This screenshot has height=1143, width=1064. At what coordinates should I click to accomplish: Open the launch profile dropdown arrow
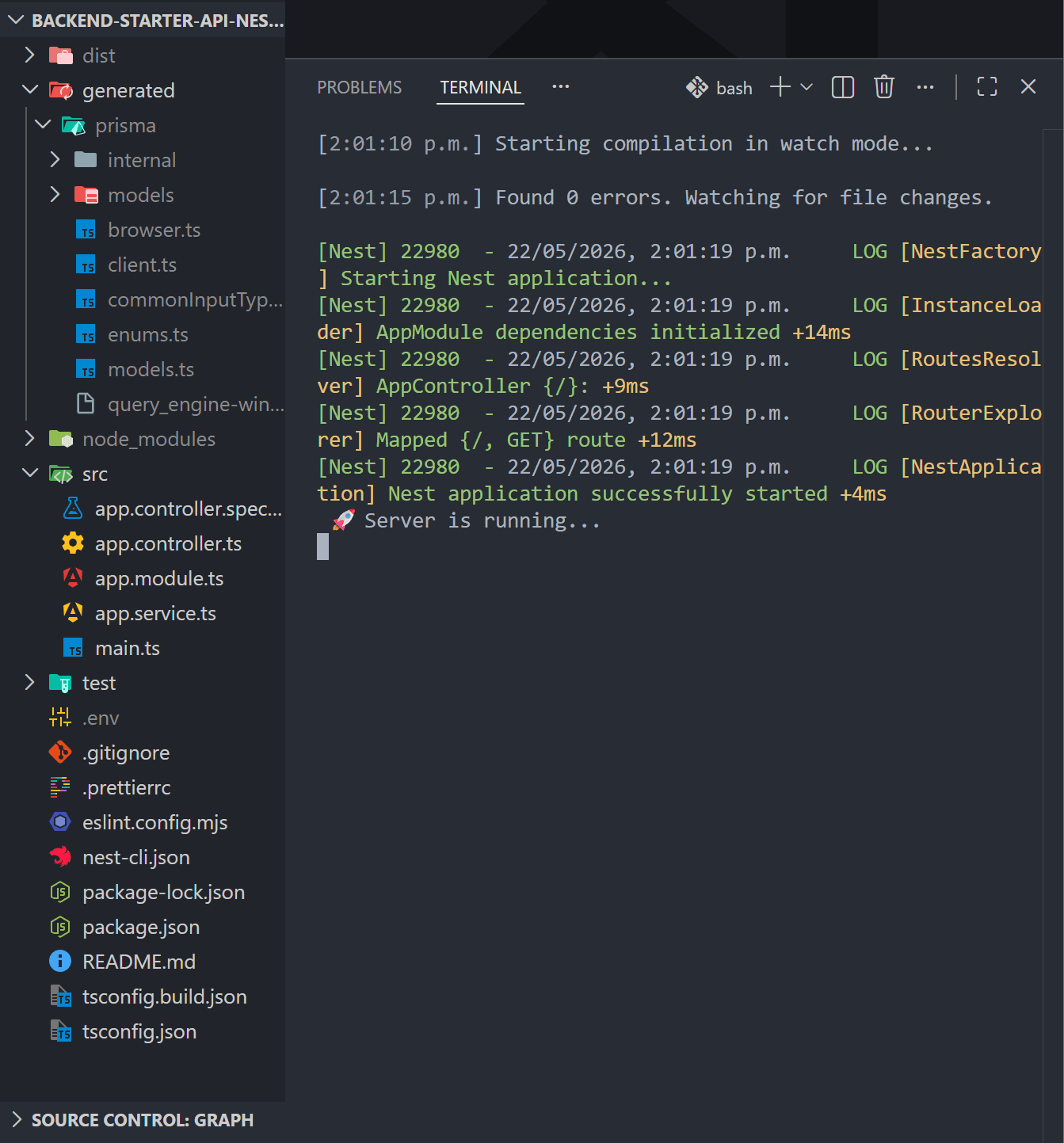[x=807, y=87]
